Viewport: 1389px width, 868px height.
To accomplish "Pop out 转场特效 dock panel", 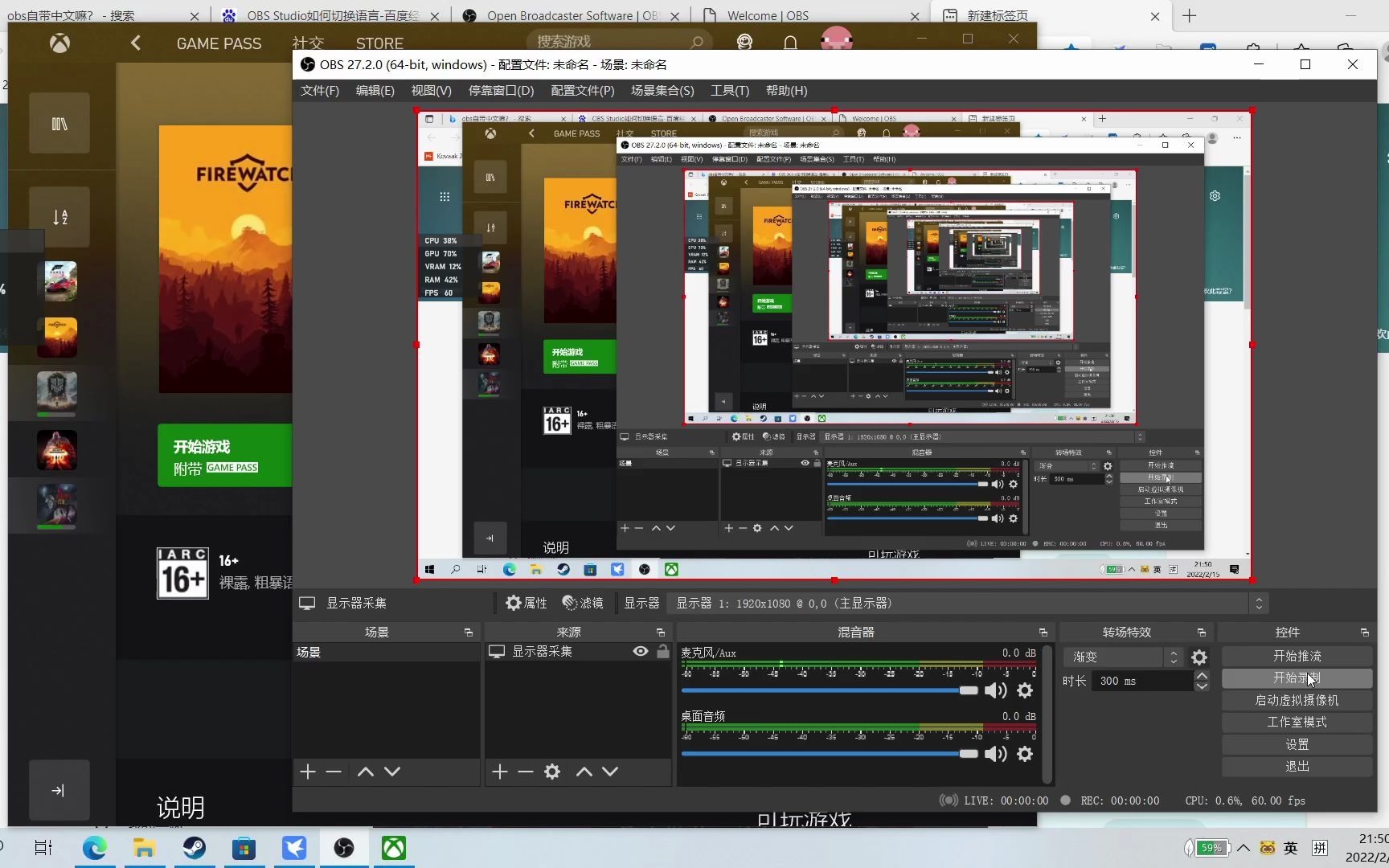I will pos(1202,633).
